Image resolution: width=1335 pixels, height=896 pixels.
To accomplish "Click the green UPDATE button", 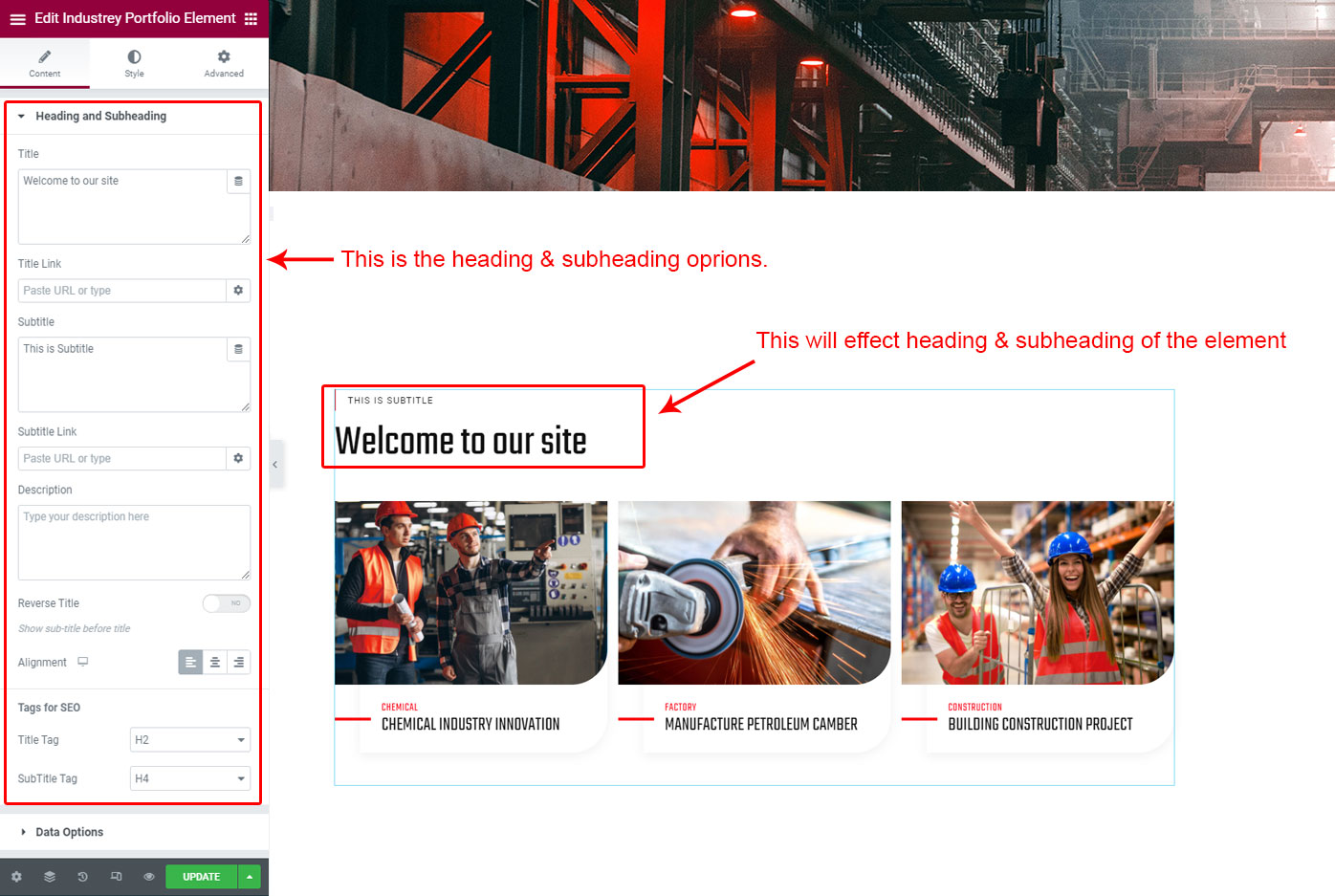I will 201,877.
